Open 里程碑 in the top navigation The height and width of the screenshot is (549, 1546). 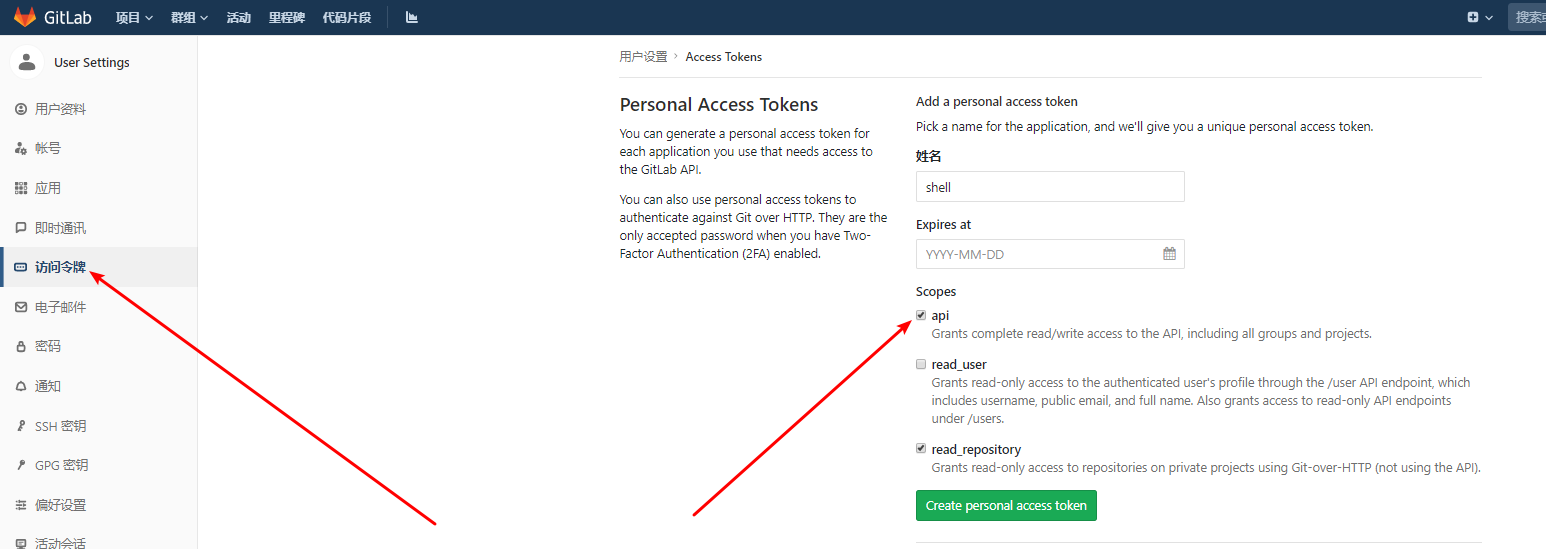click(x=287, y=17)
